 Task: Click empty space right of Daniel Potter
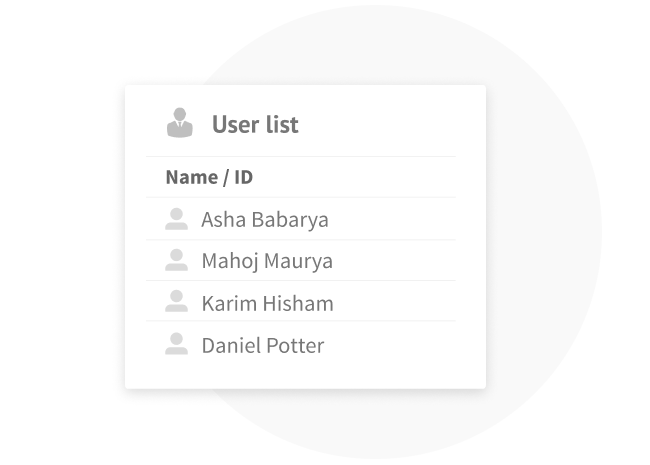tap(400, 346)
